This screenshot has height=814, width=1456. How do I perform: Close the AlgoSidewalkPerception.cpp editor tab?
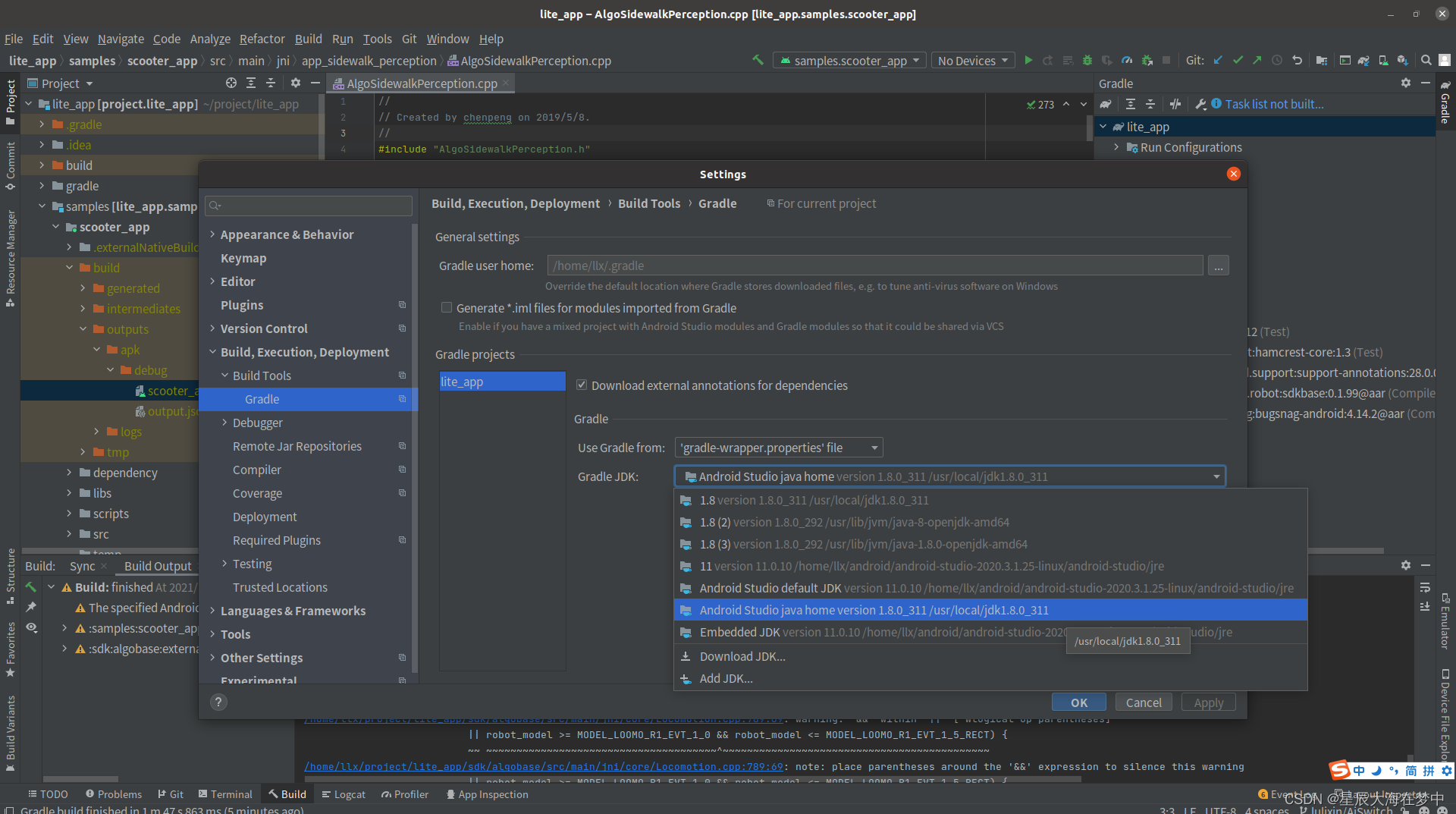point(506,82)
